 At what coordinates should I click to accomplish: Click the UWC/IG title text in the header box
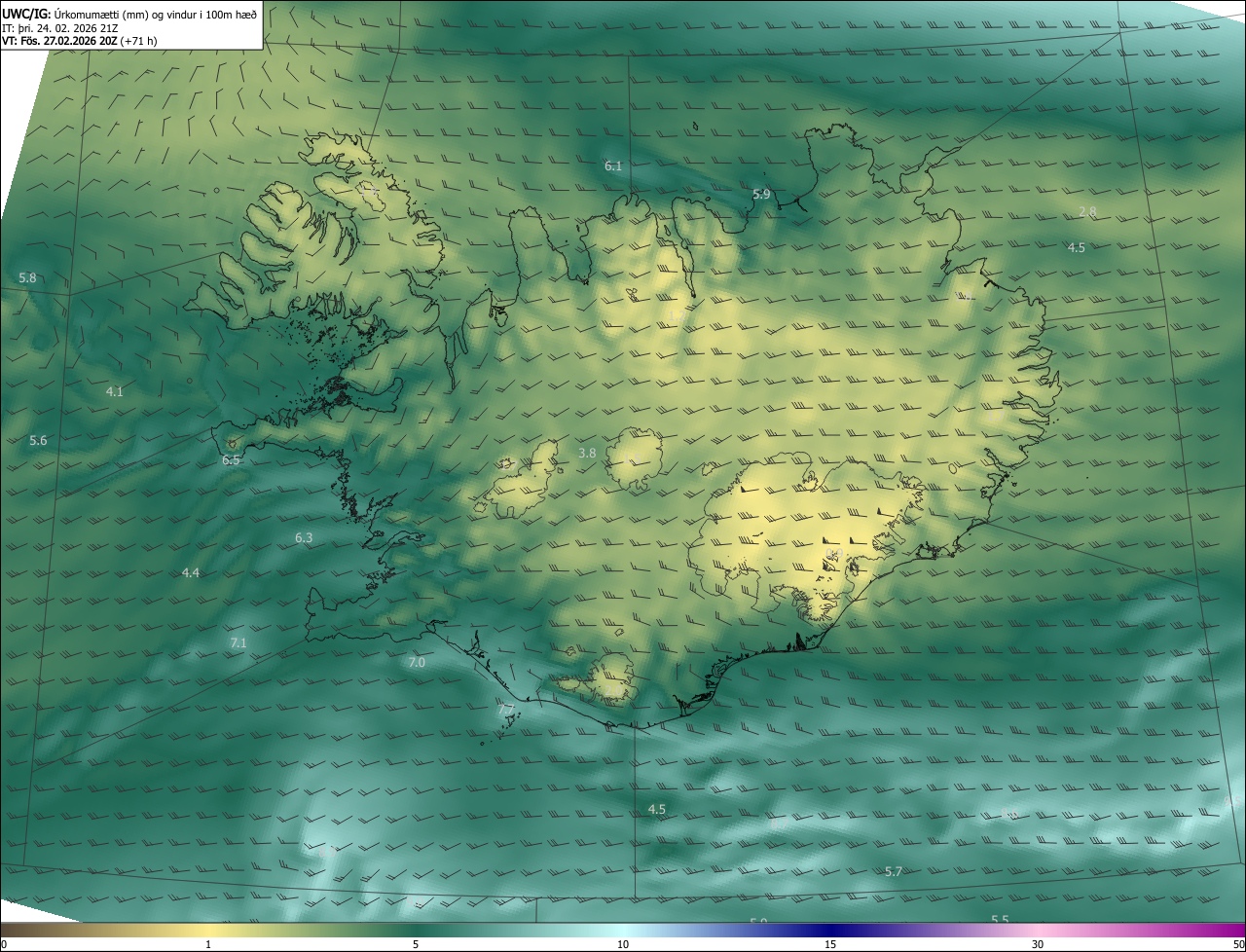click(26, 13)
